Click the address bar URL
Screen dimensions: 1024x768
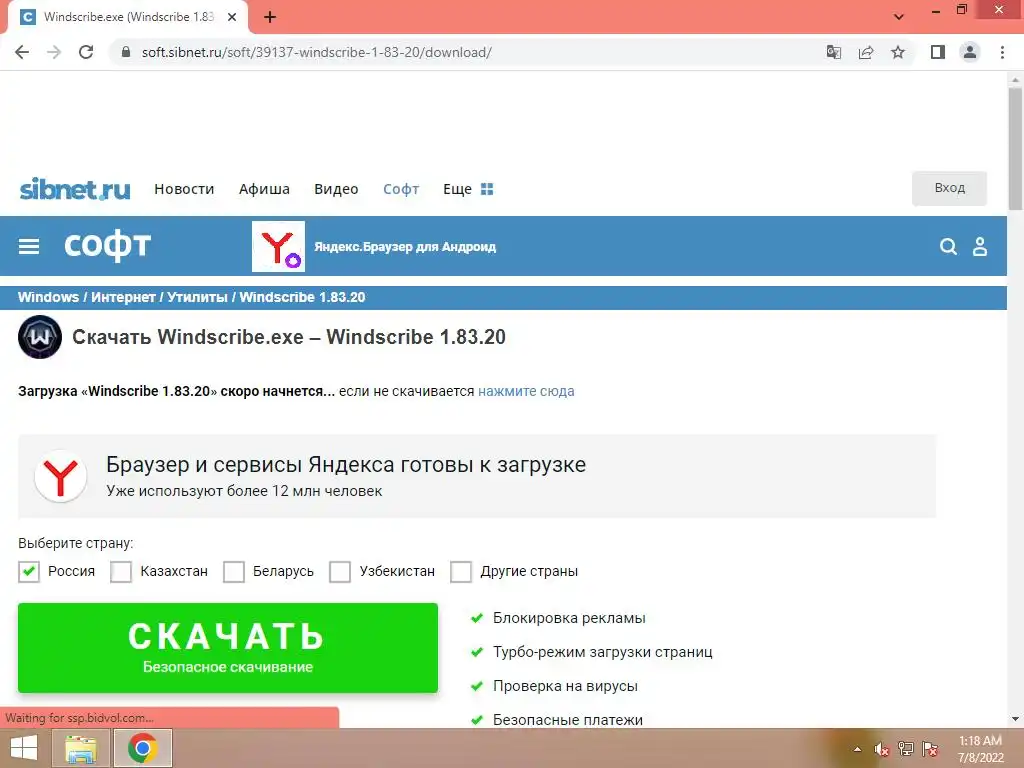coord(317,52)
